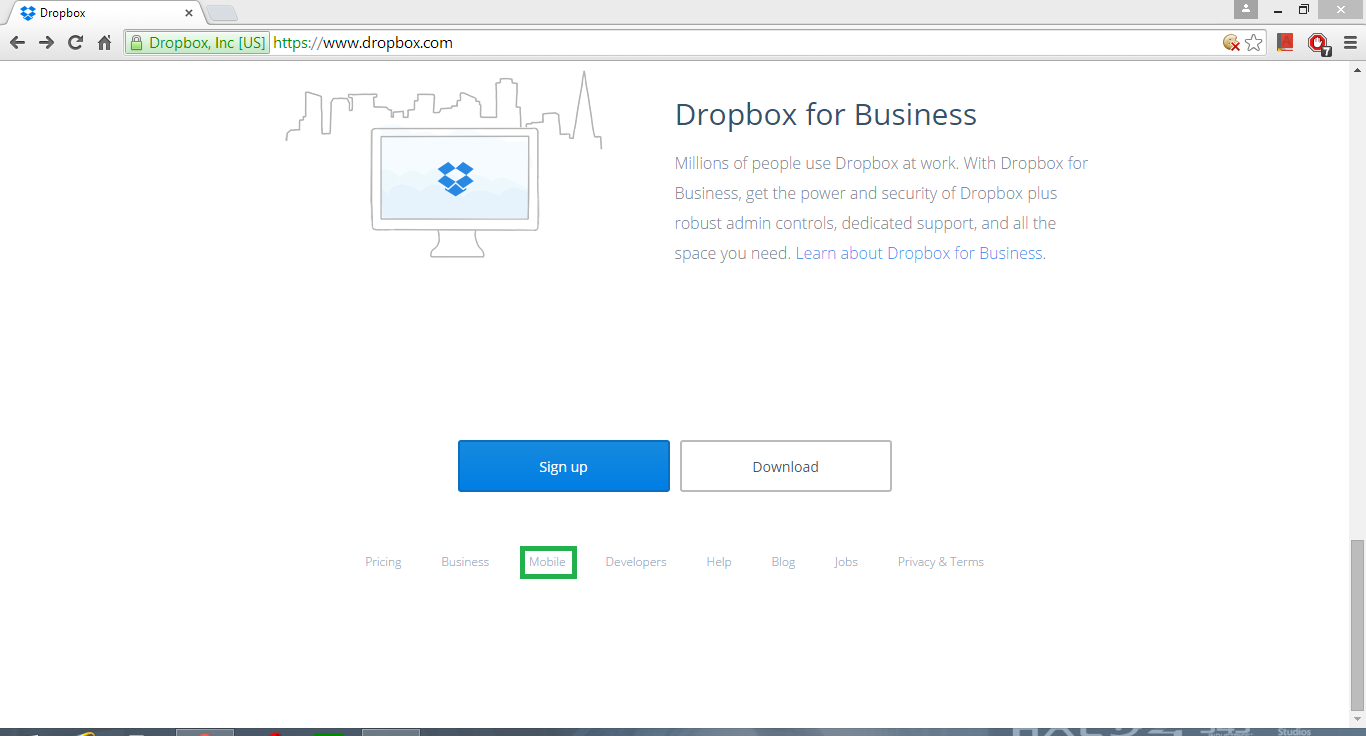Click the Download button
The image size is (1366, 736).
click(785, 466)
